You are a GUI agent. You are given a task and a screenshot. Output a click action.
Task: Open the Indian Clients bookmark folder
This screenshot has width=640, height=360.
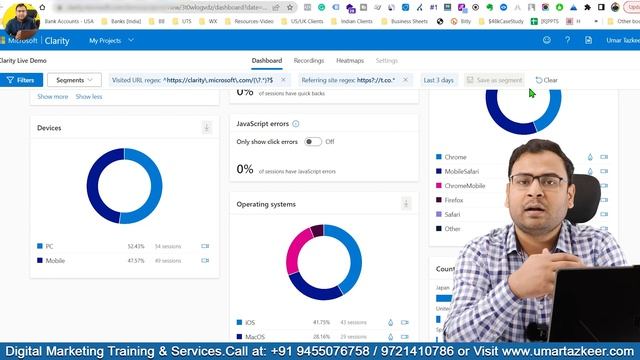pos(352,21)
